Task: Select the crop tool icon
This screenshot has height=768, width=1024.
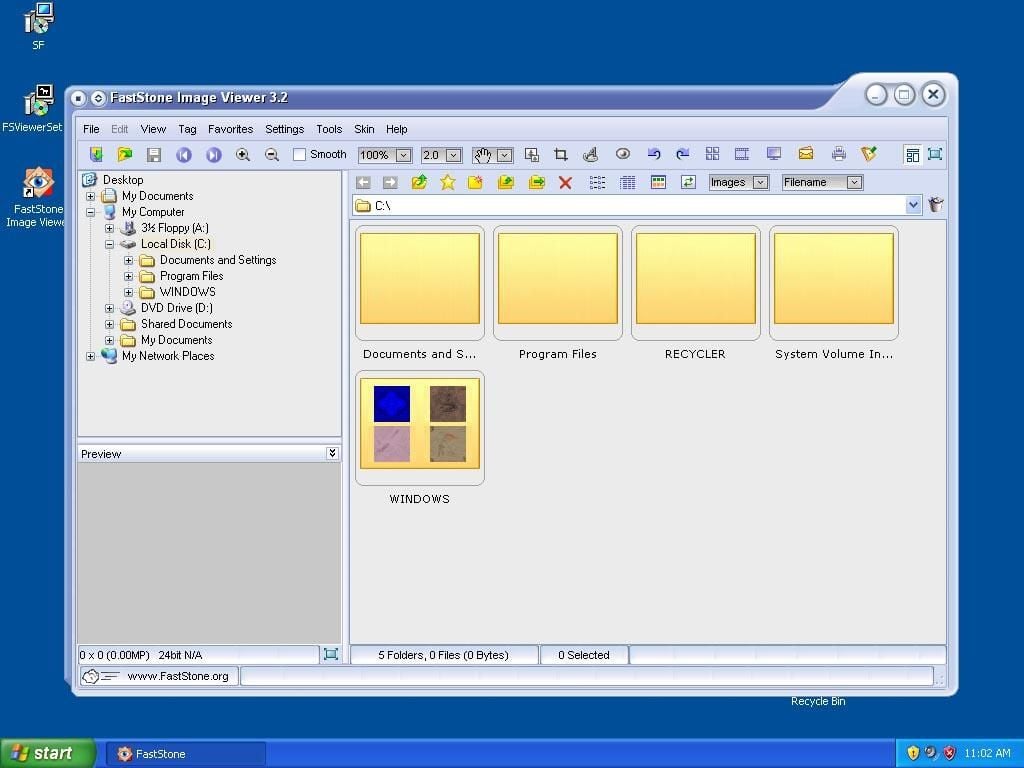Action: coord(561,154)
